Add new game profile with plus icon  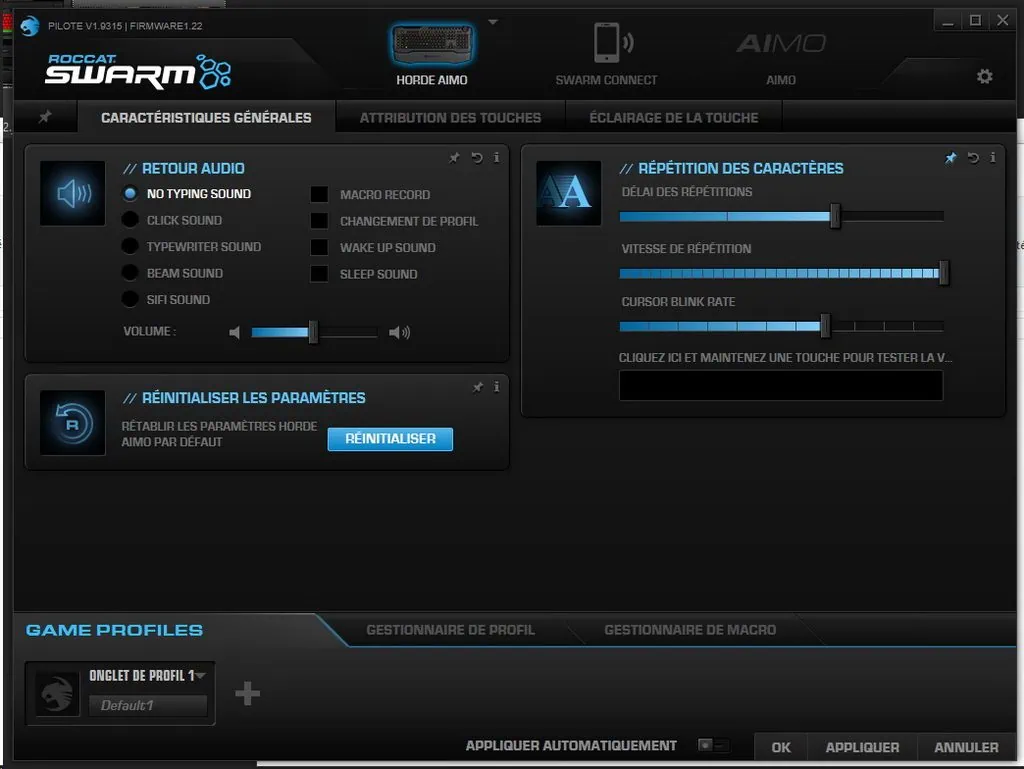point(247,694)
